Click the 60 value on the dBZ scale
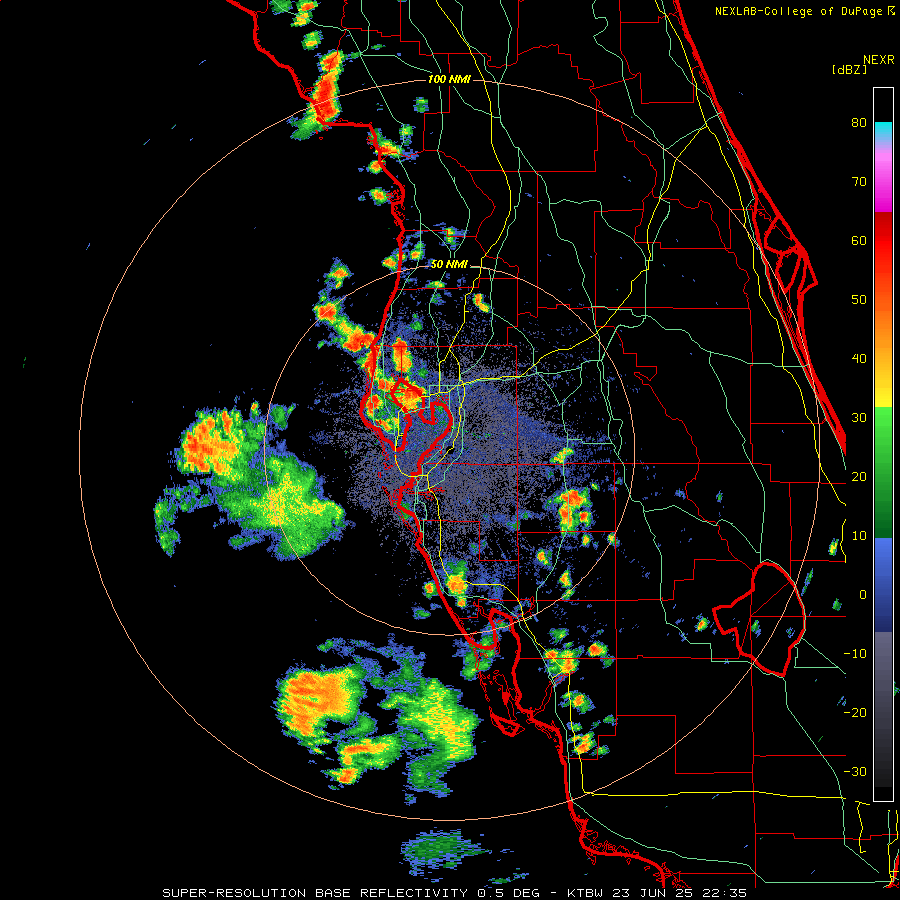900x900 pixels. pos(859,240)
